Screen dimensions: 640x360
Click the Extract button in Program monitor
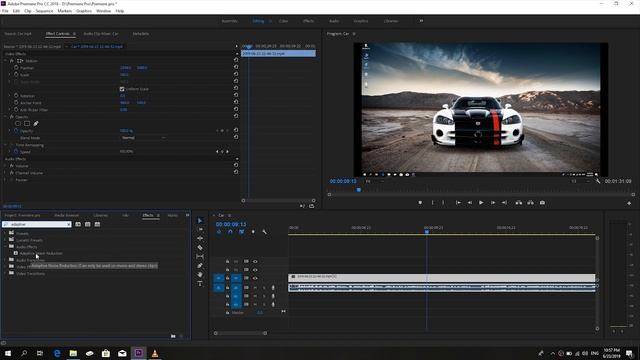531,202
